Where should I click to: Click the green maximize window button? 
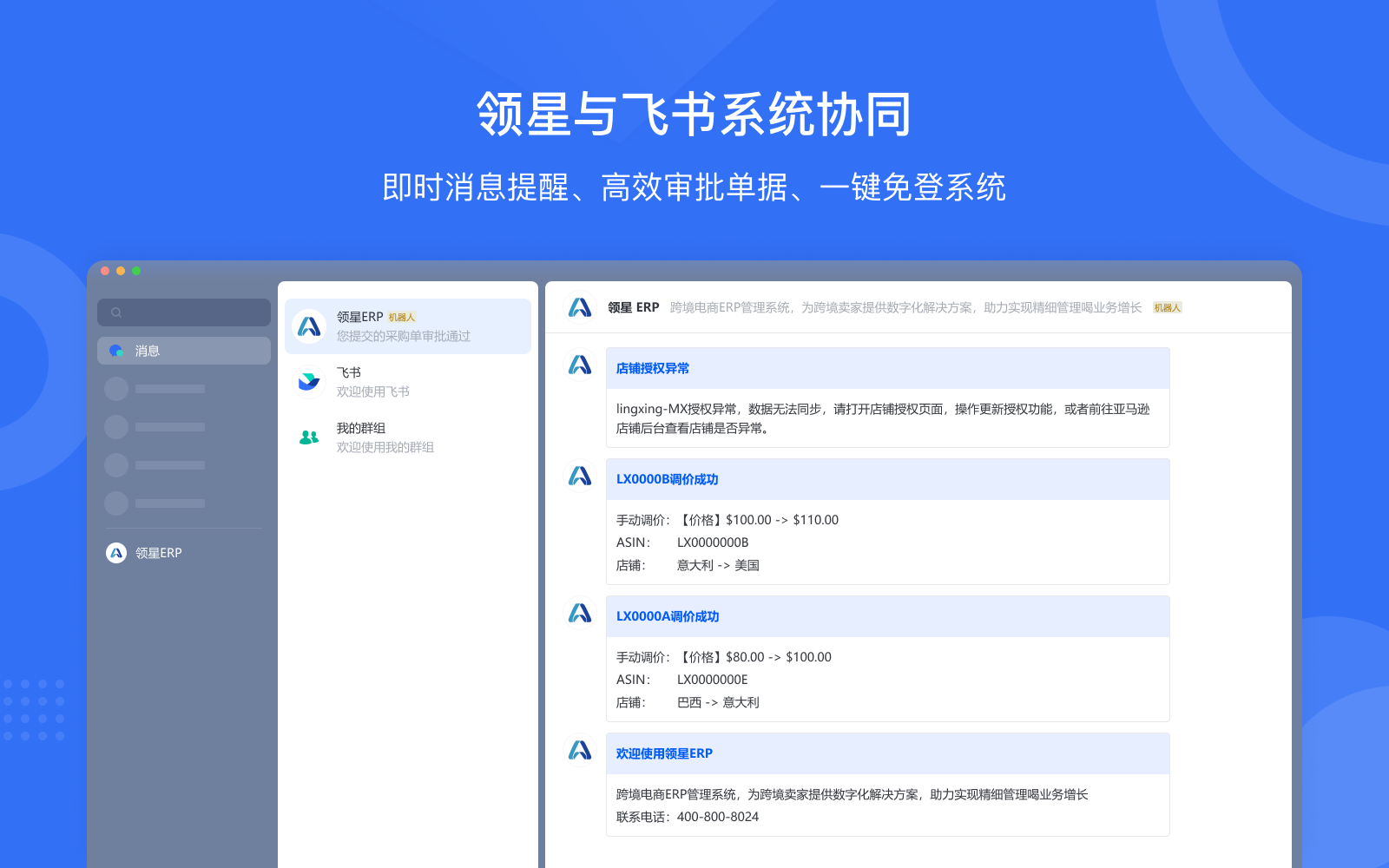[136, 271]
